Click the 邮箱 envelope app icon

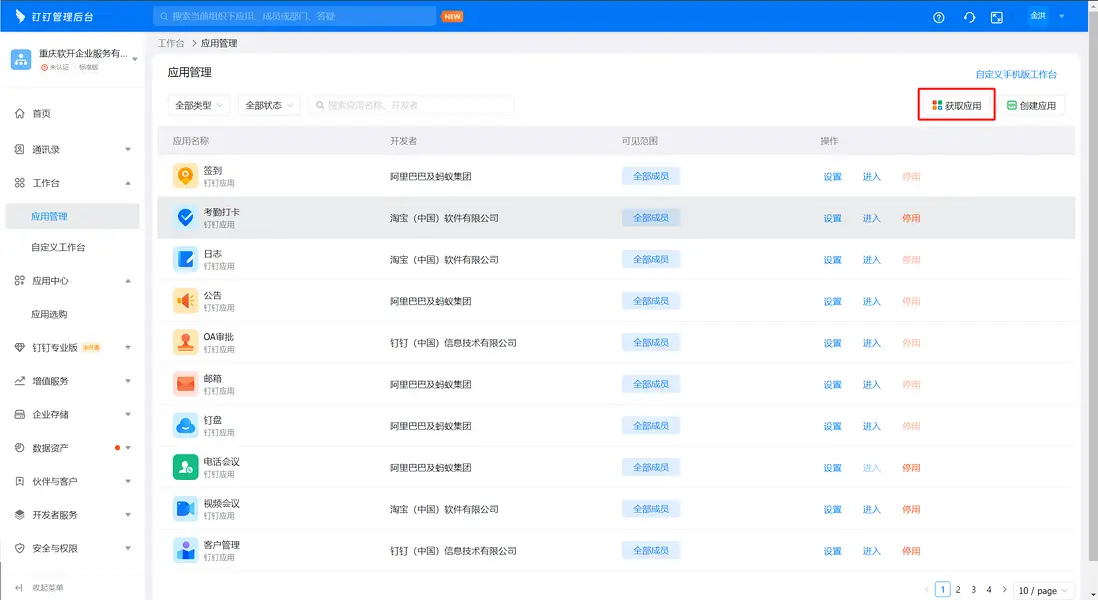point(186,384)
